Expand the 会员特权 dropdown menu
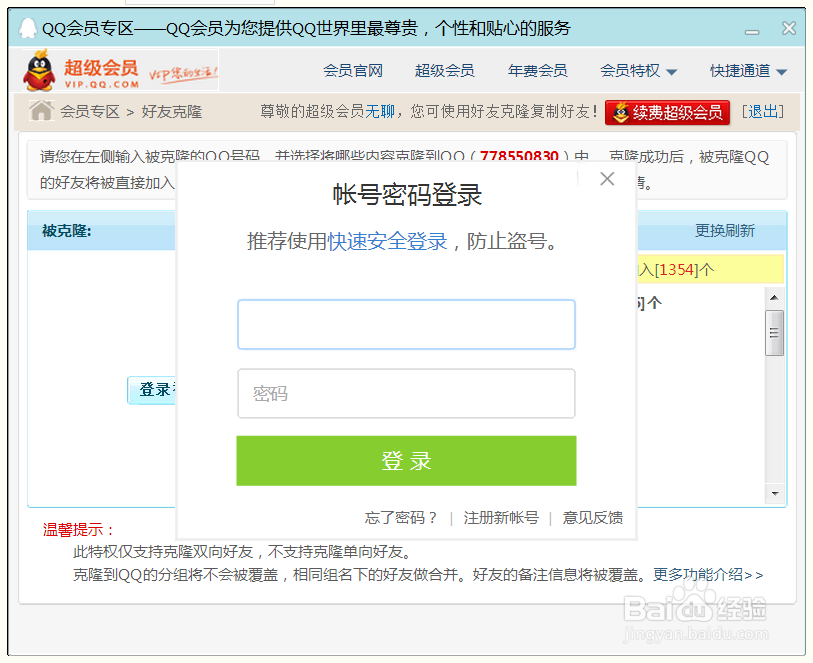 (x=638, y=70)
